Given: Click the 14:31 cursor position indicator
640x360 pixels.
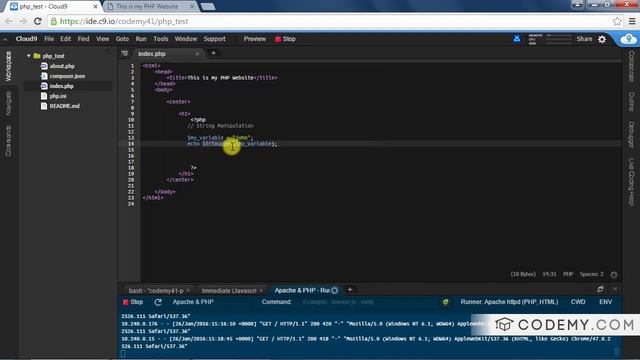Looking at the screenshot, I should click(549, 274).
